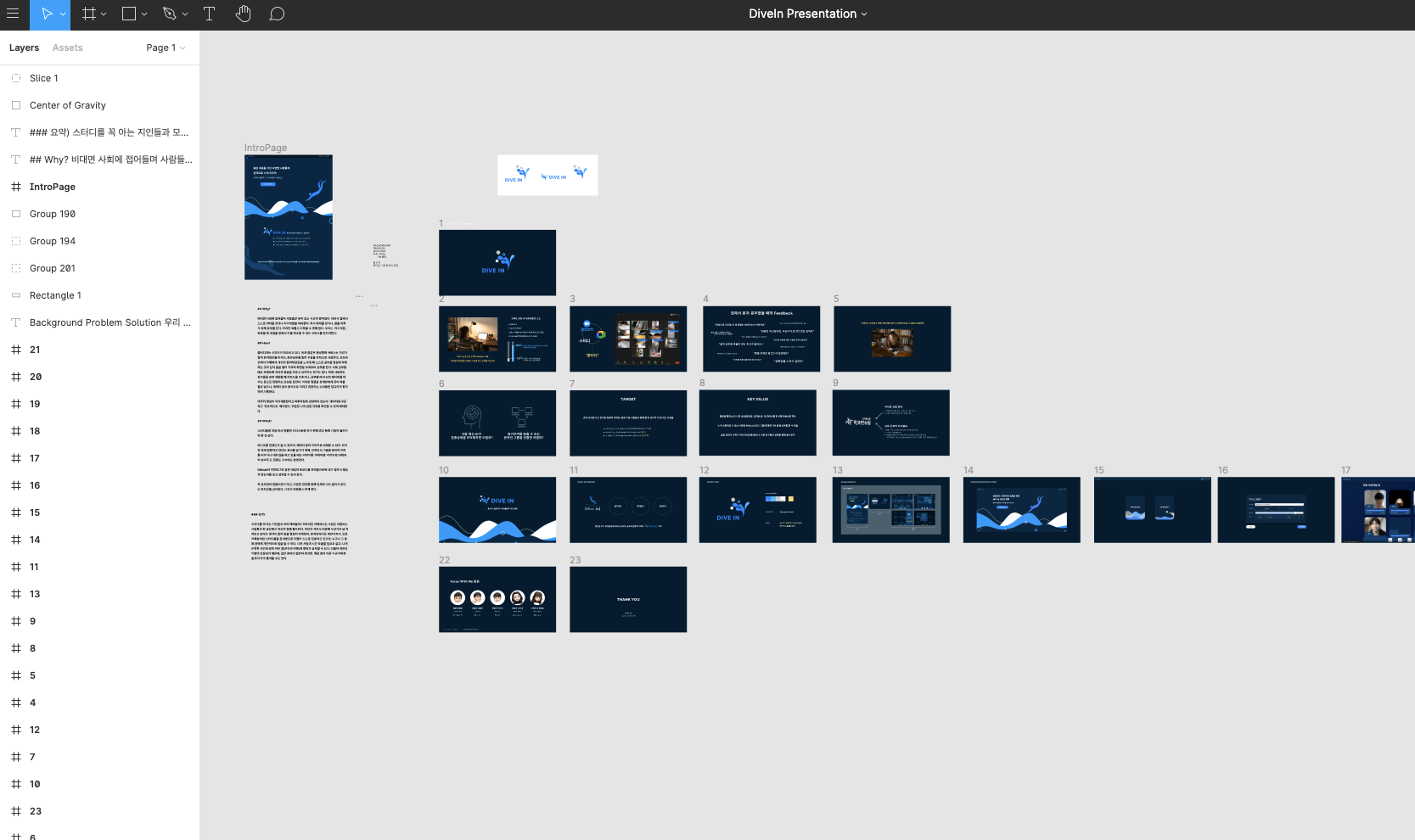This screenshot has width=1415, height=840.
Task: Select frame layer 4 in layers list
Action: [x=100, y=703]
